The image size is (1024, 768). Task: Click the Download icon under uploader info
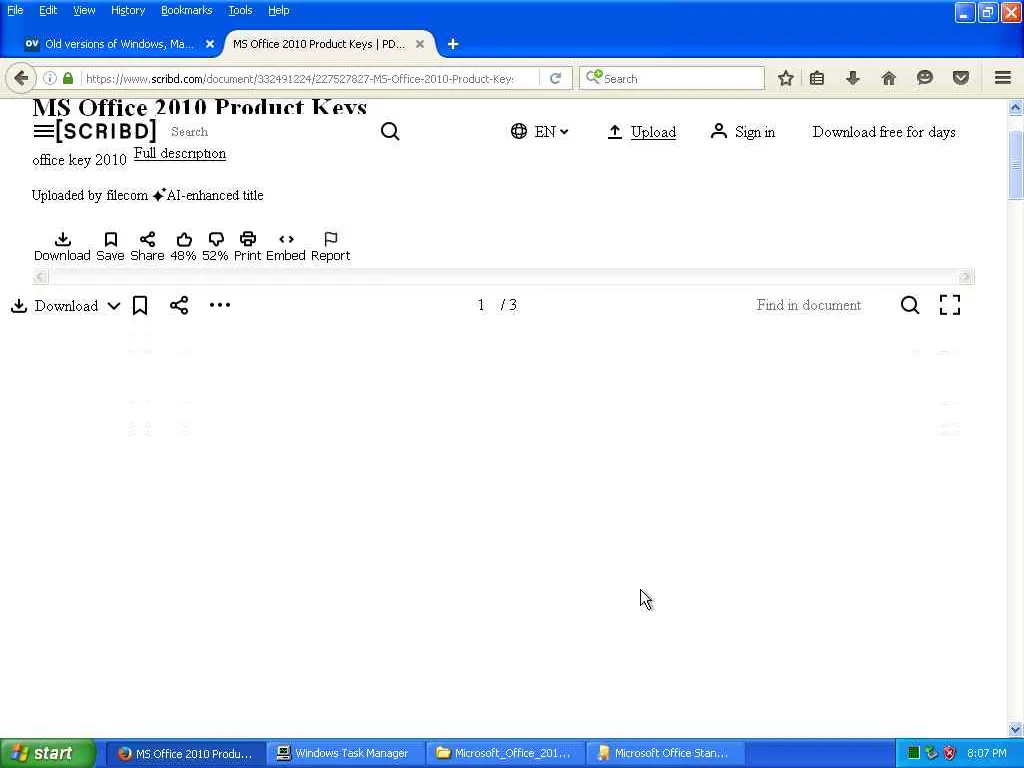[63, 239]
